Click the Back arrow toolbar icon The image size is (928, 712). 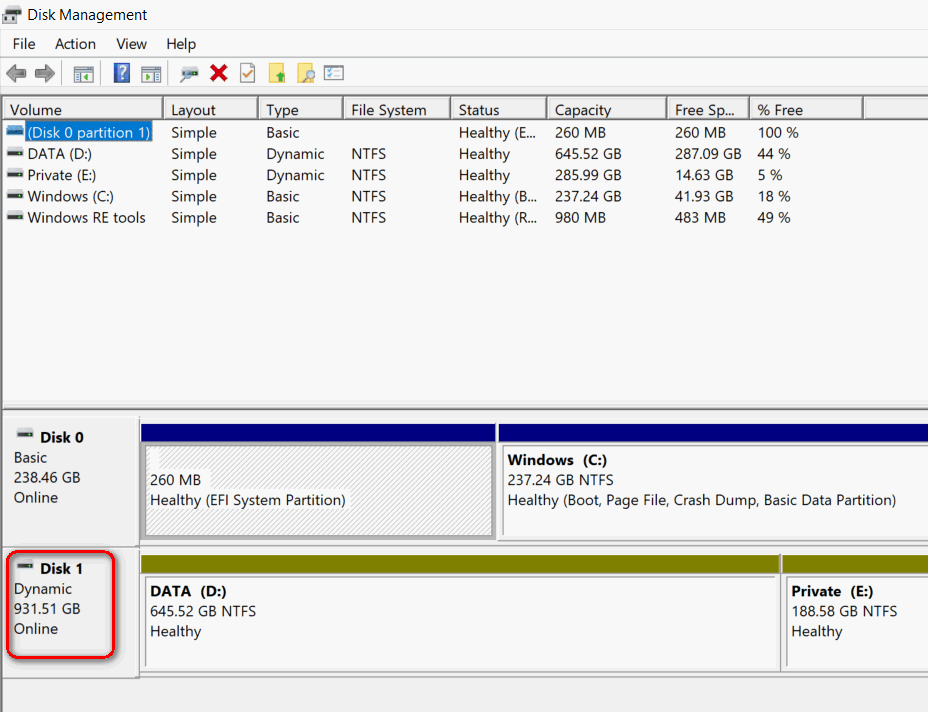pos(16,73)
